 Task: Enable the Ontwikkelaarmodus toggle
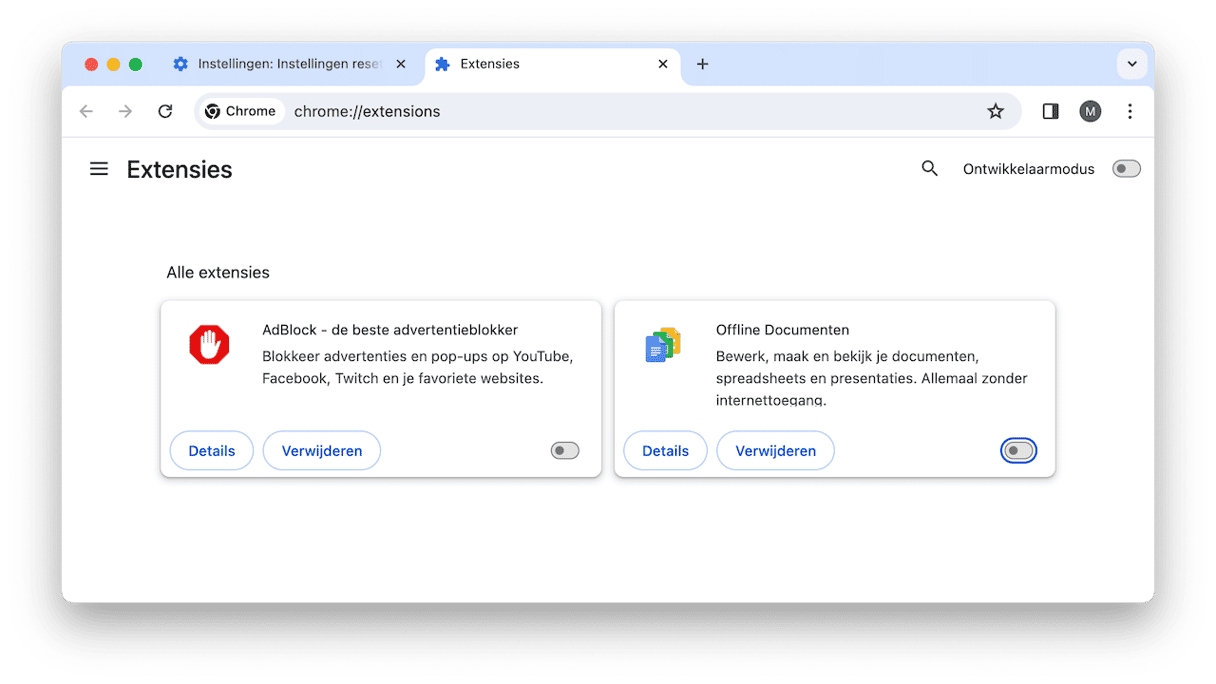1127,169
